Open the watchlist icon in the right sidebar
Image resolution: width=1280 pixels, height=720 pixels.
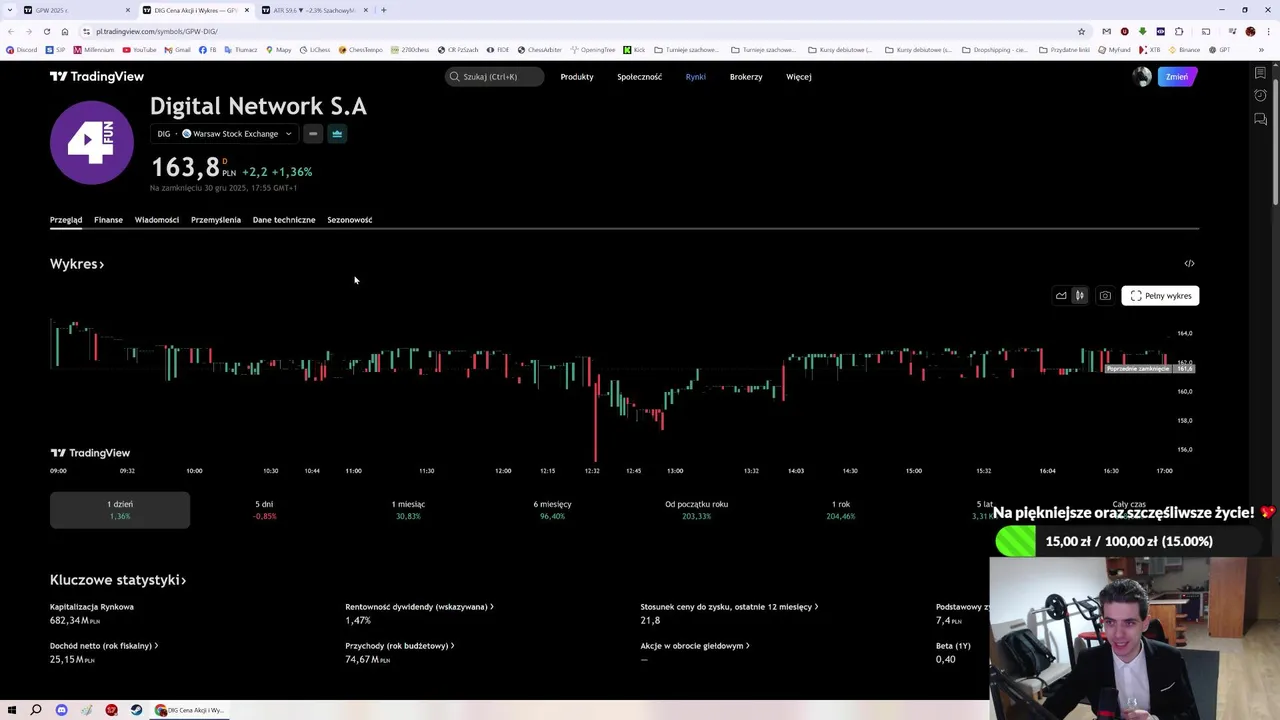pos(1260,73)
